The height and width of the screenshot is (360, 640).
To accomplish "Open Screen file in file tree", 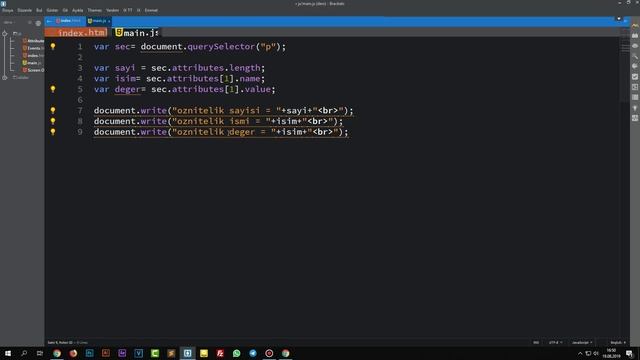I will click(x=33, y=70).
